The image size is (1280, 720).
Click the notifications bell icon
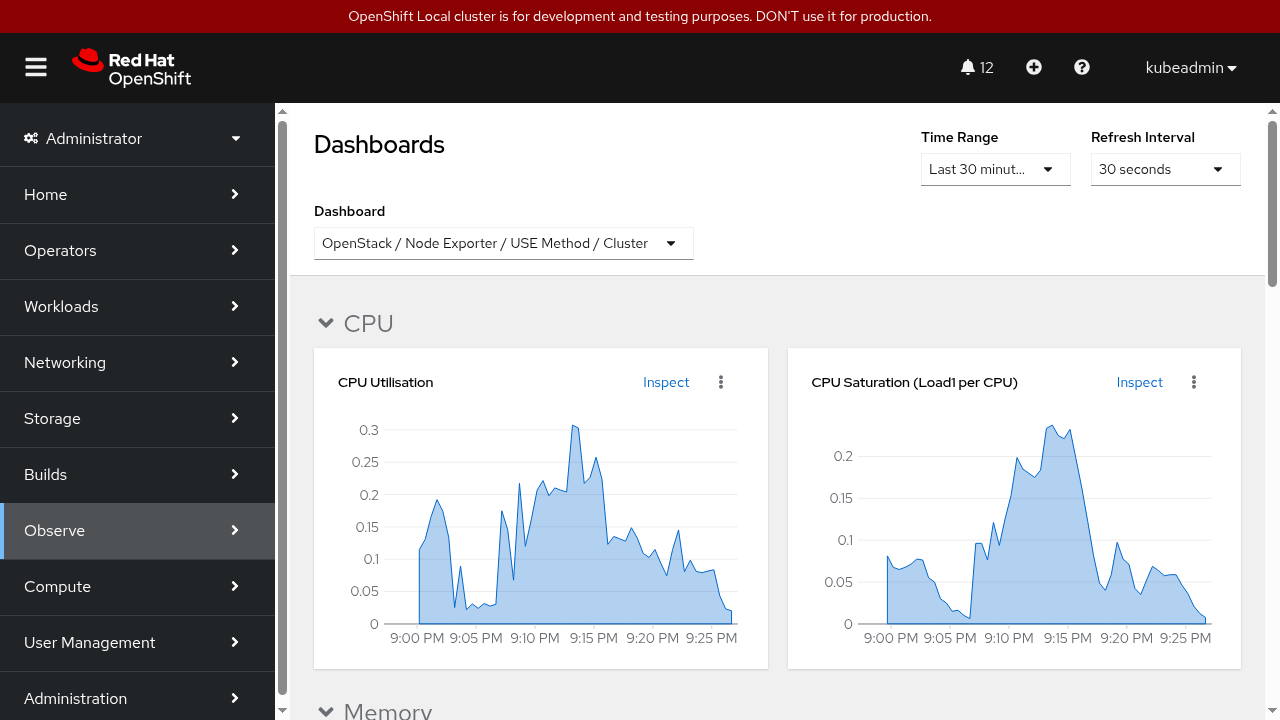click(x=967, y=67)
